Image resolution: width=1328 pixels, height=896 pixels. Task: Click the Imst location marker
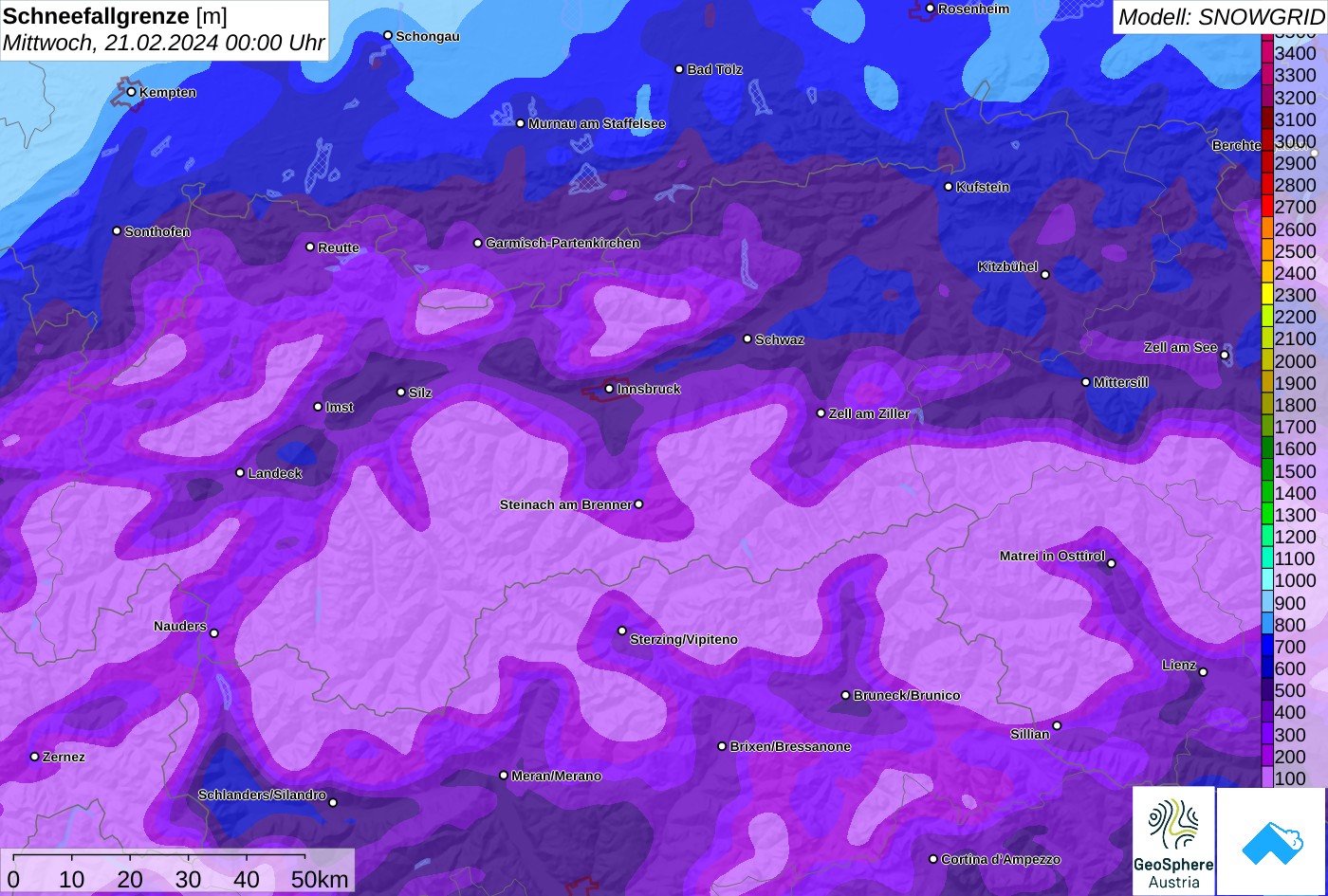(x=318, y=407)
